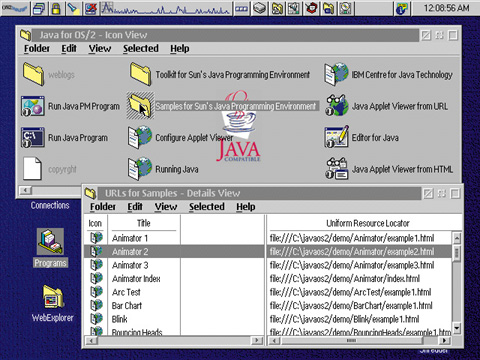Viewport: 480px width, 360px height.
Task: Click the up arrow of the vertical scrollbar
Action: point(457,238)
